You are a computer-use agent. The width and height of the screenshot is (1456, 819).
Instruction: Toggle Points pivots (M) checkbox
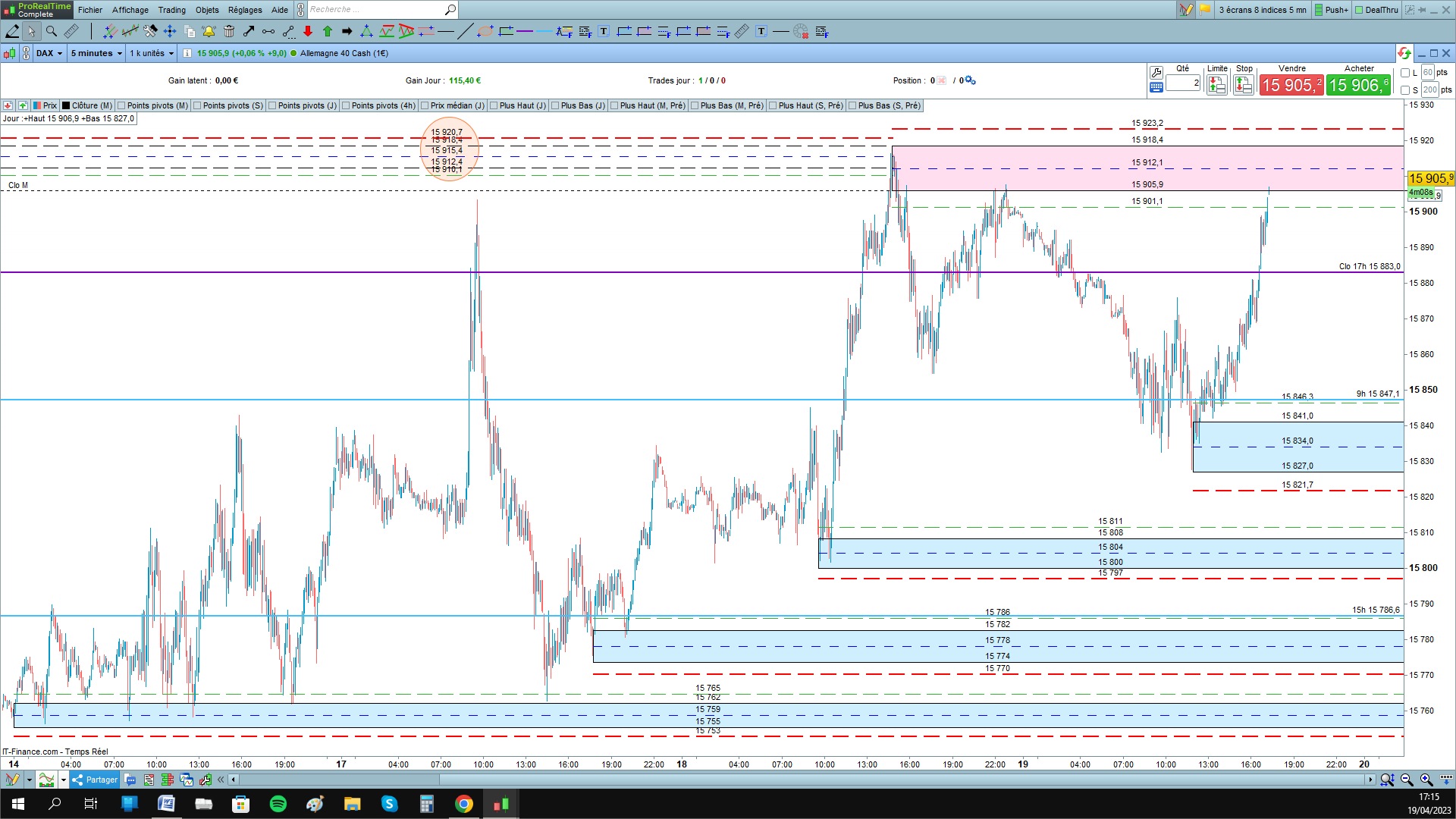pyautogui.click(x=121, y=105)
